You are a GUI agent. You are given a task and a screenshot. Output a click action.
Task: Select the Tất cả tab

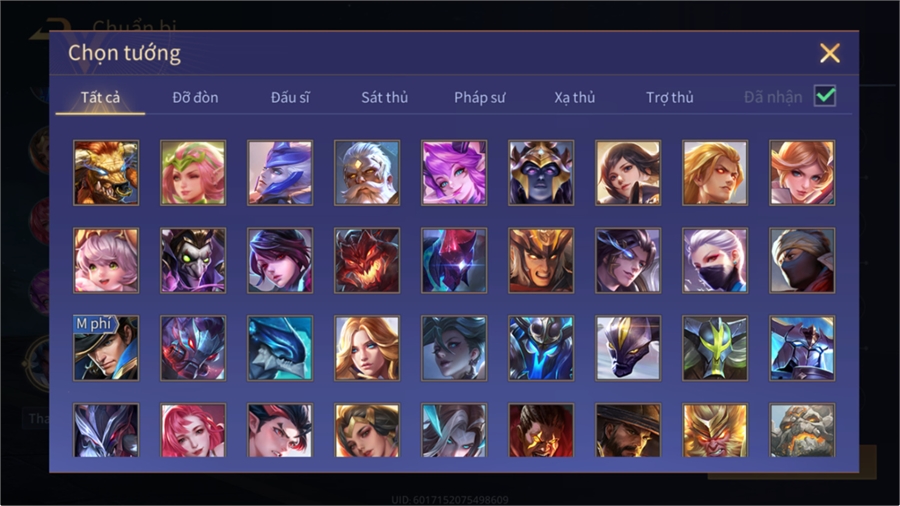100,98
